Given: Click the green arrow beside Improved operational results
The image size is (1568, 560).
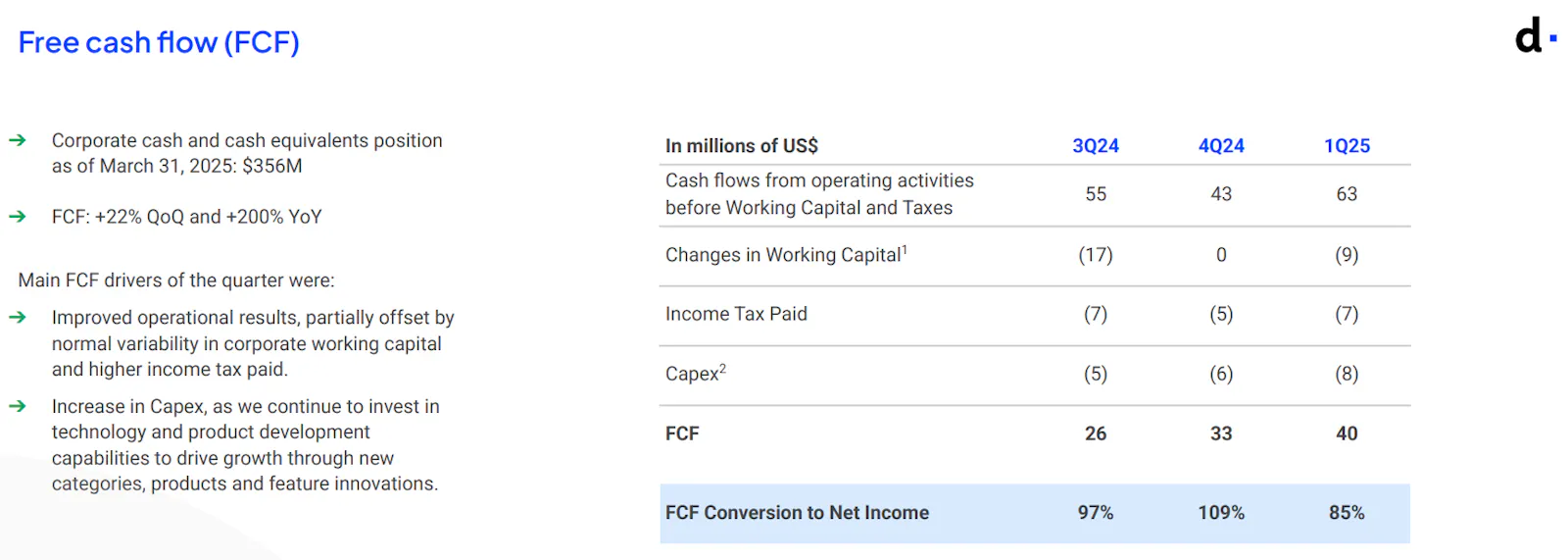Looking at the screenshot, I should click(x=17, y=317).
